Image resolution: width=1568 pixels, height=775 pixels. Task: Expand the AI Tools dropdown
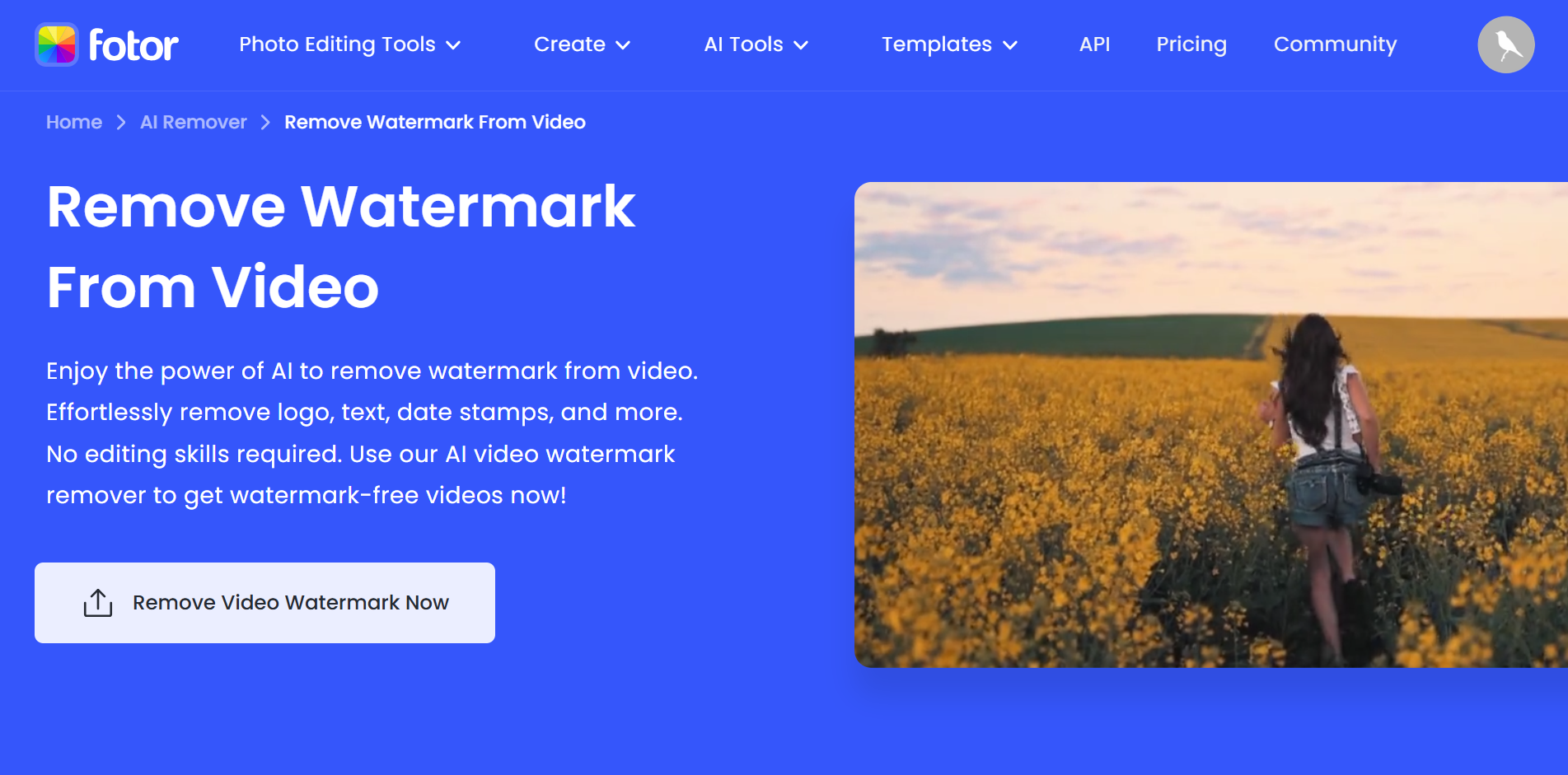click(799, 46)
